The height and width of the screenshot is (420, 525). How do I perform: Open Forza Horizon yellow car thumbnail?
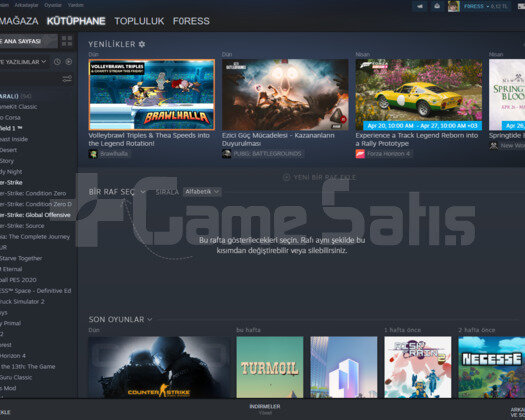(x=419, y=95)
